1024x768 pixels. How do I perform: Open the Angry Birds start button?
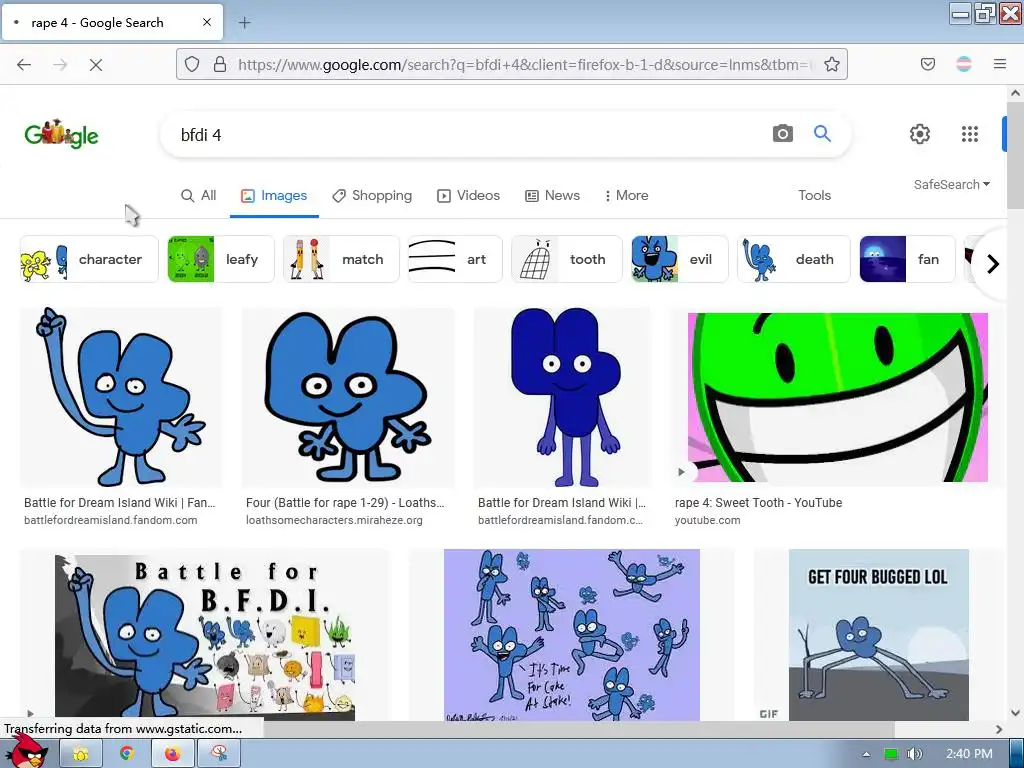coord(27,750)
